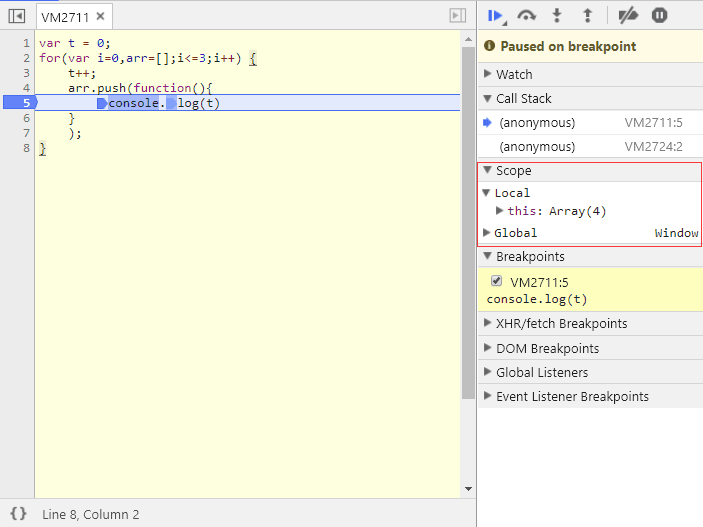Uncheck the VM2711:5 breakpoint checkbox
This screenshot has height=527, width=703.
(x=497, y=281)
